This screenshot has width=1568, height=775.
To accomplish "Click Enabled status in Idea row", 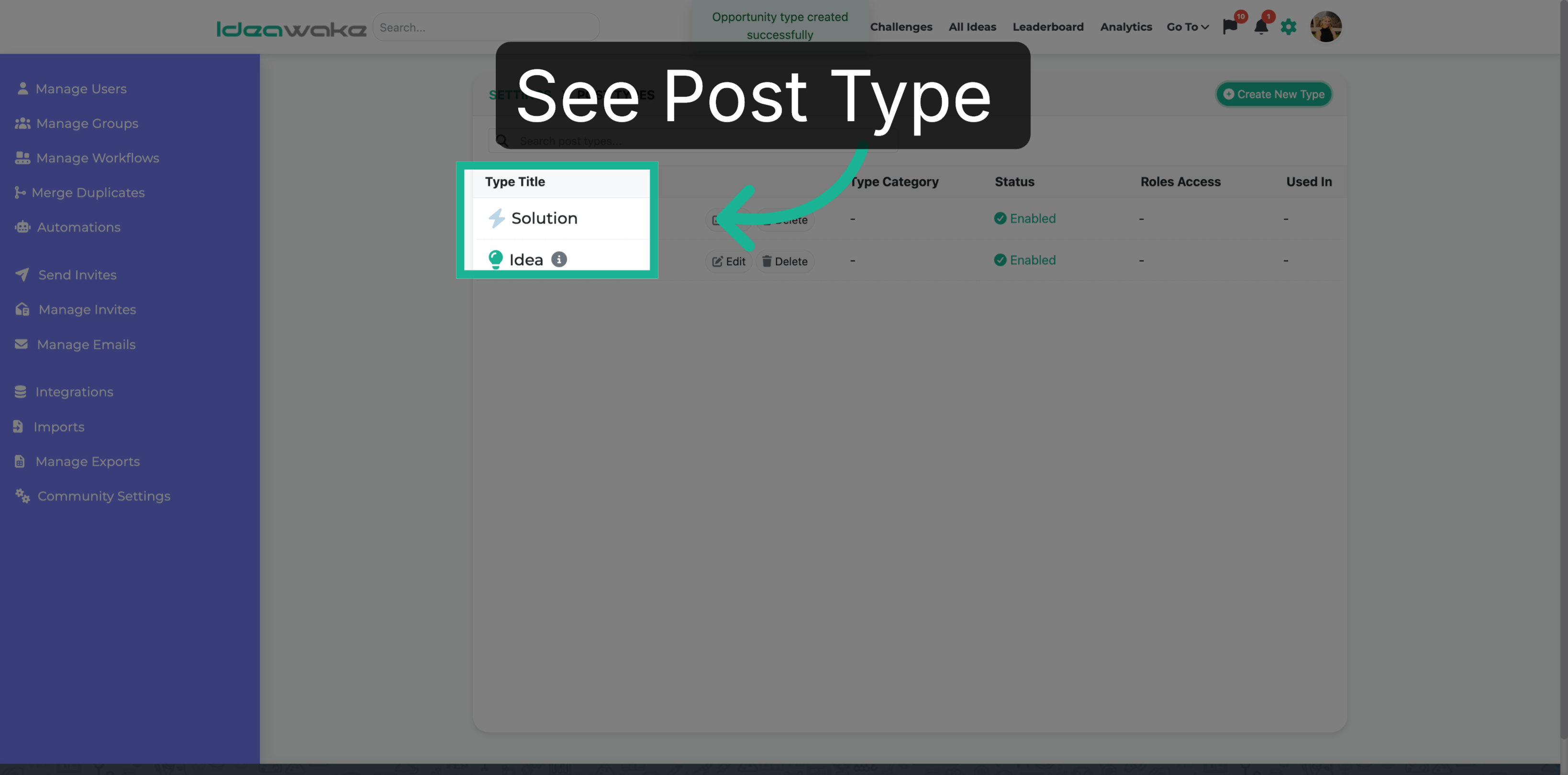I will [1025, 260].
